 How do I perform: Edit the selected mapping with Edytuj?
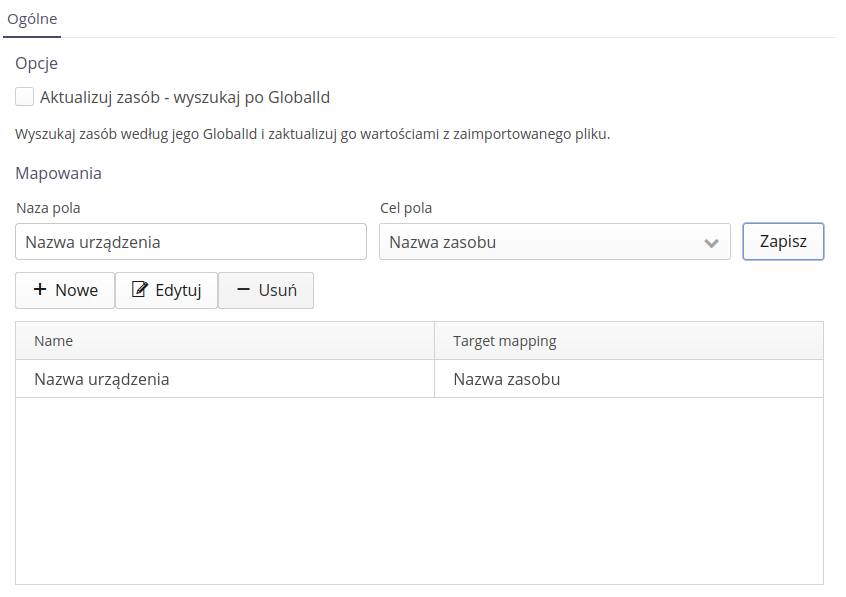166,290
